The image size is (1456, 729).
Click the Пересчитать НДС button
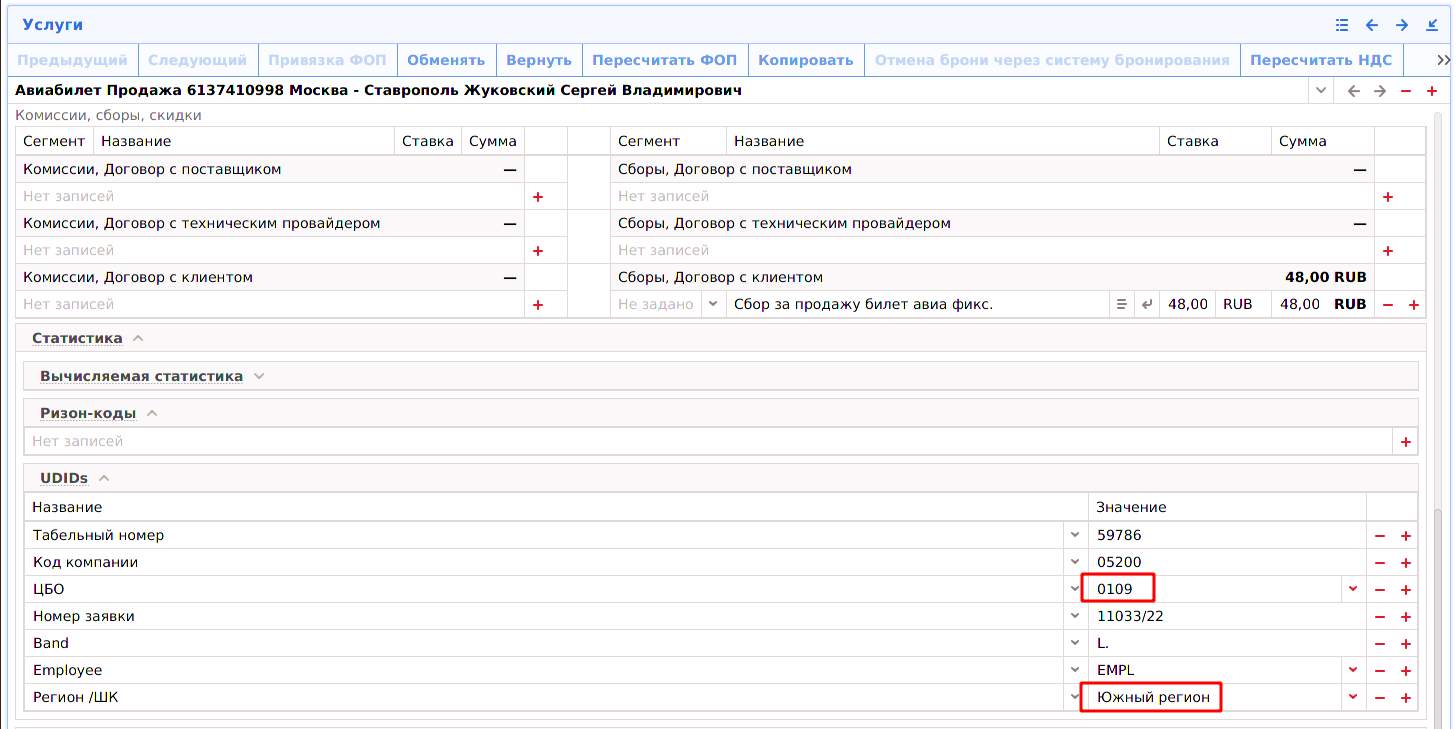[1320, 60]
